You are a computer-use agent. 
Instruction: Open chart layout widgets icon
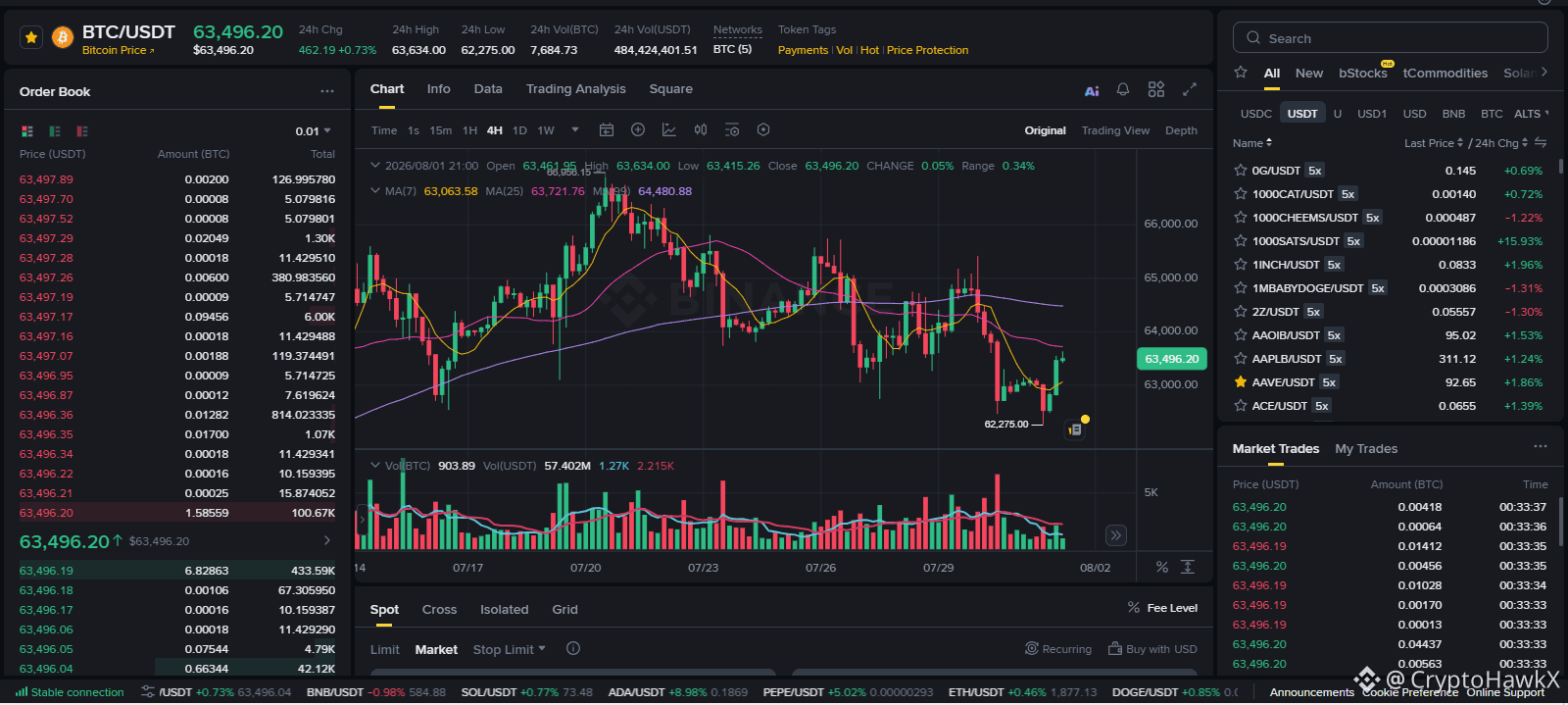pos(1156,89)
